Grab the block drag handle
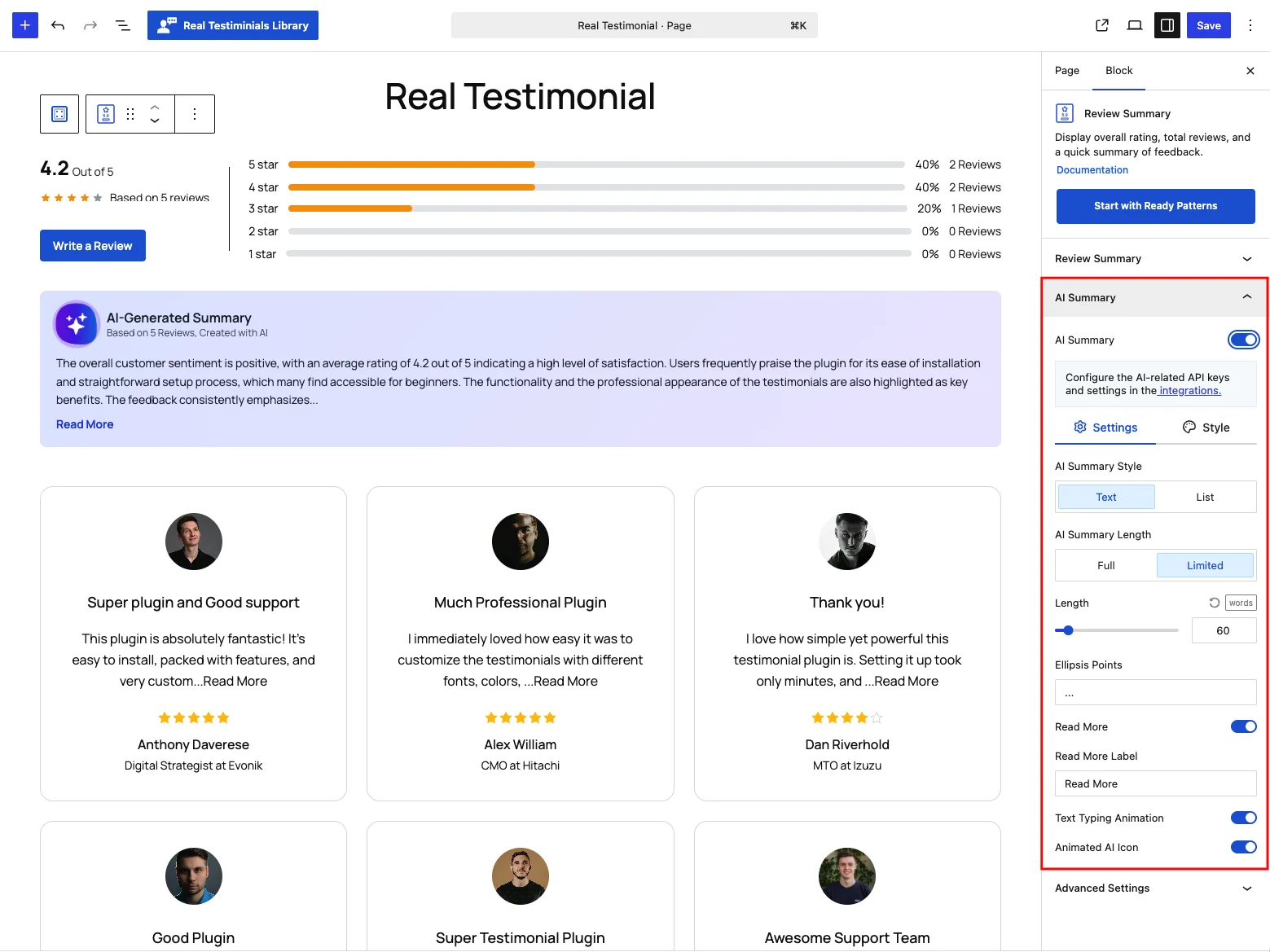 click(130, 114)
